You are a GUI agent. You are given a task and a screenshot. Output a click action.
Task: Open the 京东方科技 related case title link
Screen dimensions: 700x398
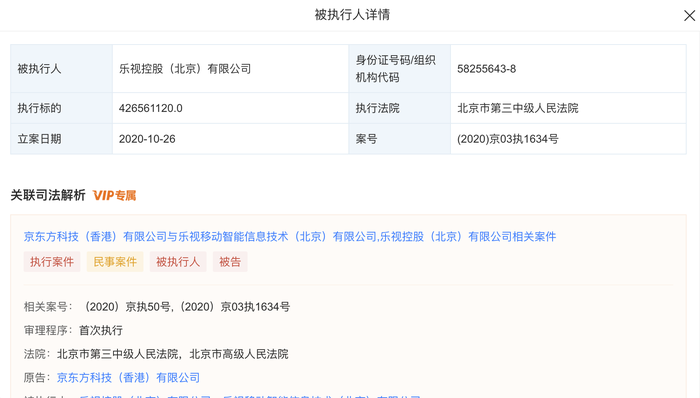click(290, 236)
